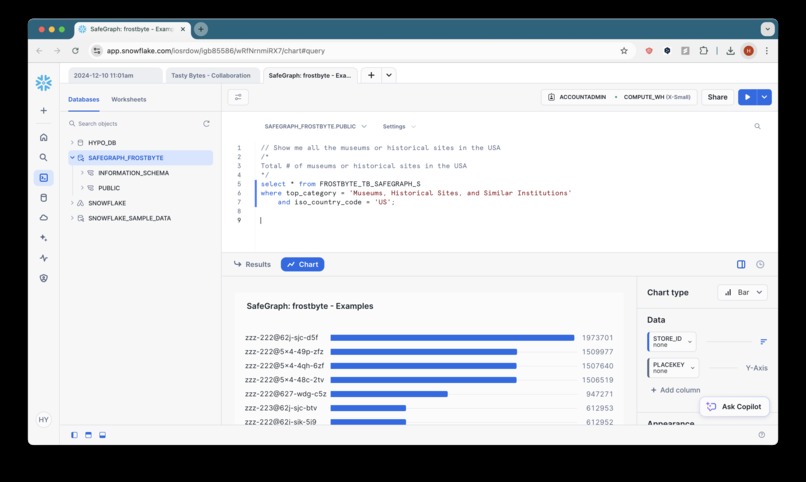This screenshot has width=806, height=482.
Task: Toggle the chart side panel icon
Action: click(x=741, y=264)
